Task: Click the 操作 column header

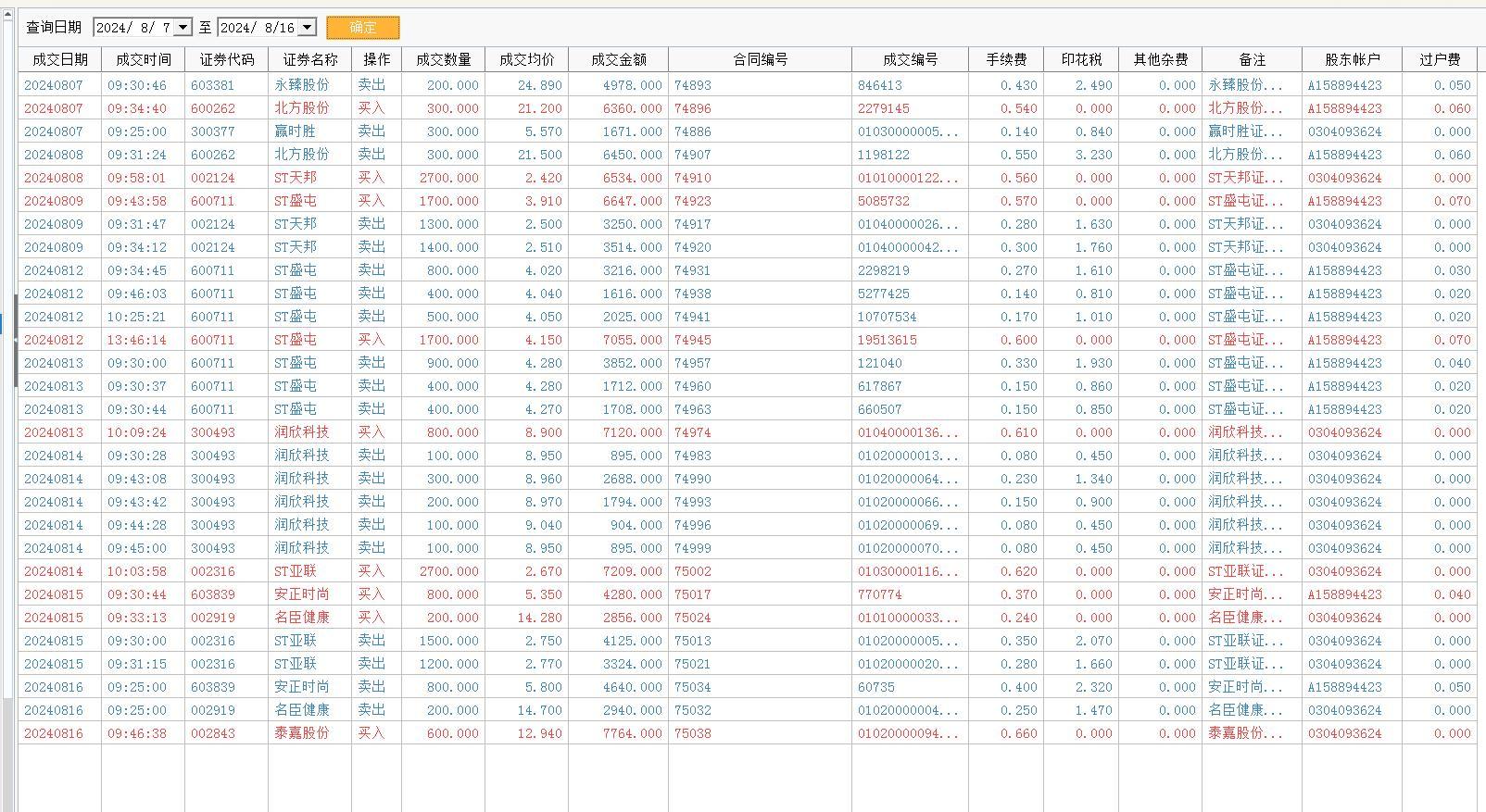Action: click(376, 59)
